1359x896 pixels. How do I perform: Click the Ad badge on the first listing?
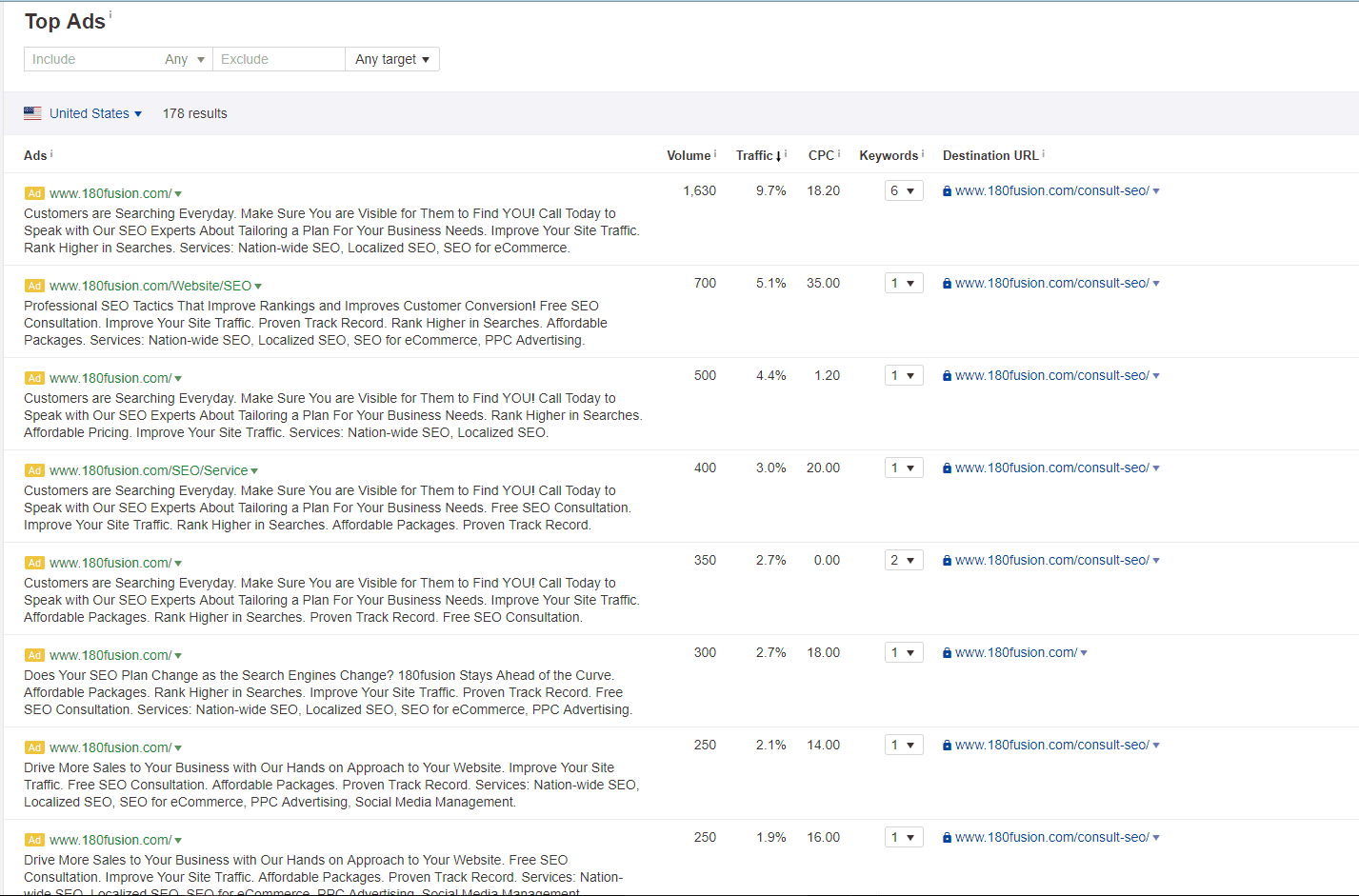34,192
